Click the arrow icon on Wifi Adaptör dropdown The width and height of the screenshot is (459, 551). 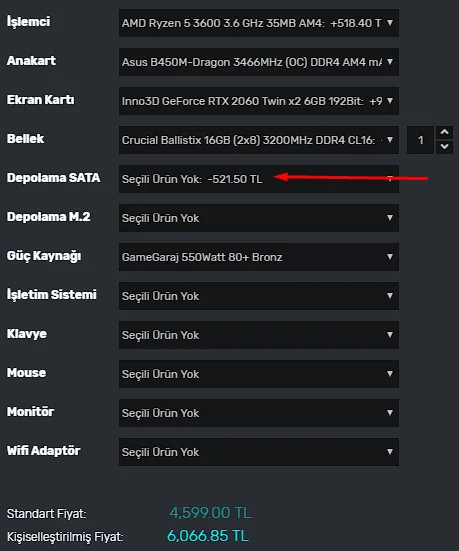click(x=390, y=452)
